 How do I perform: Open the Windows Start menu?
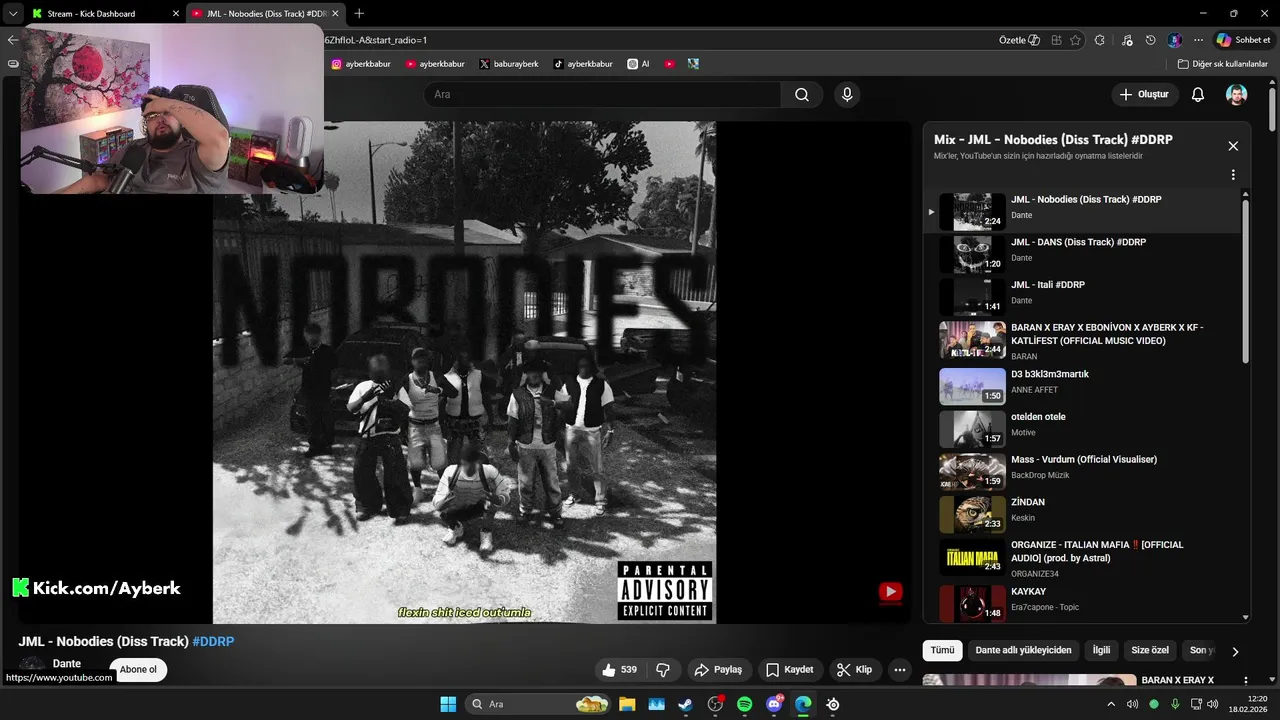click(448, 704)
